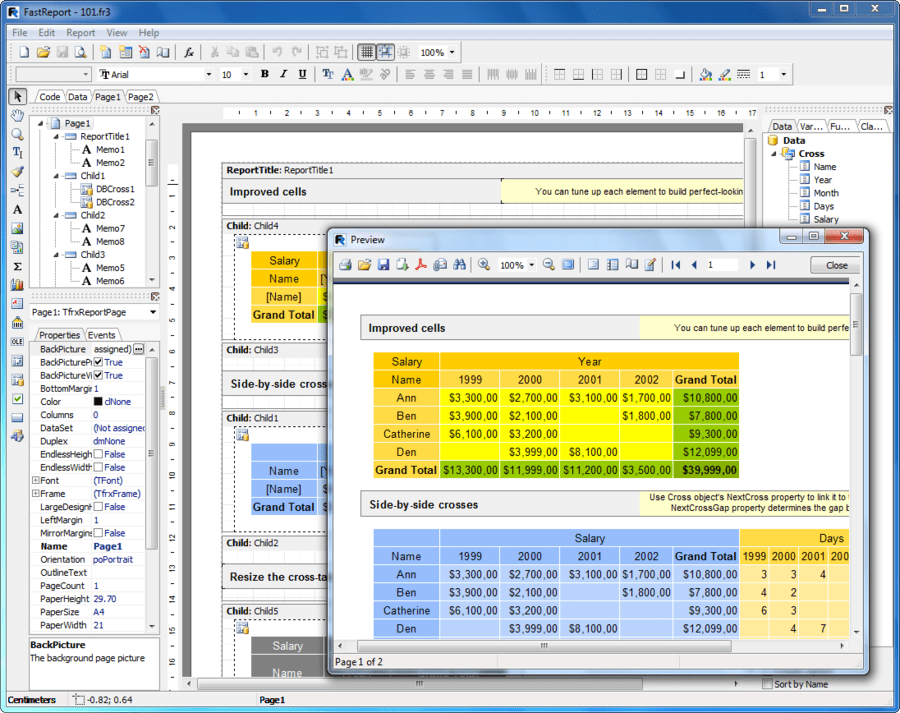This screenshot has width=900, height=713.
Task: Select the Hand tool in left toolbox
Action: (x=17, y=115)
